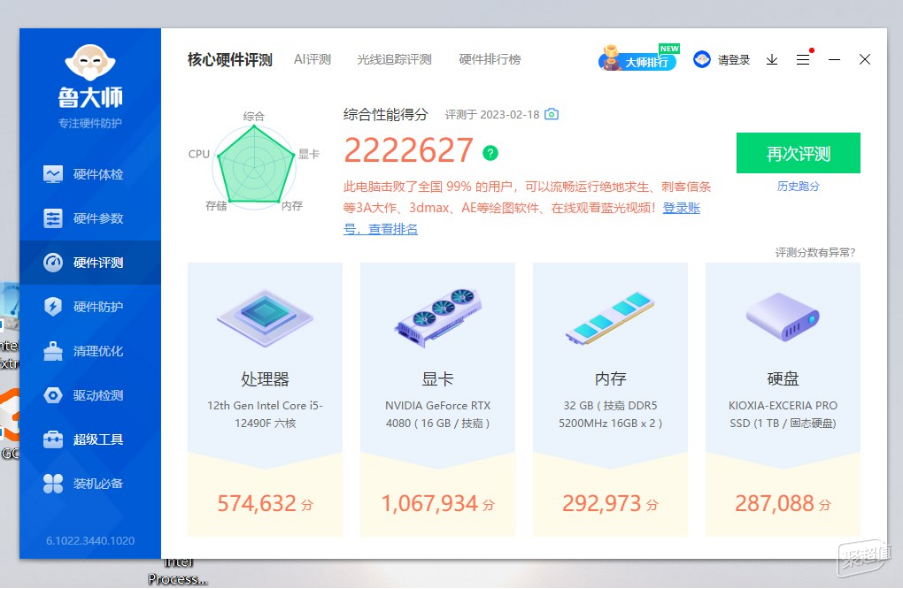This screenshot has width=903, height=589.
Task: Select 硬件评测 in the sidebar
Action: pos(90,263)
